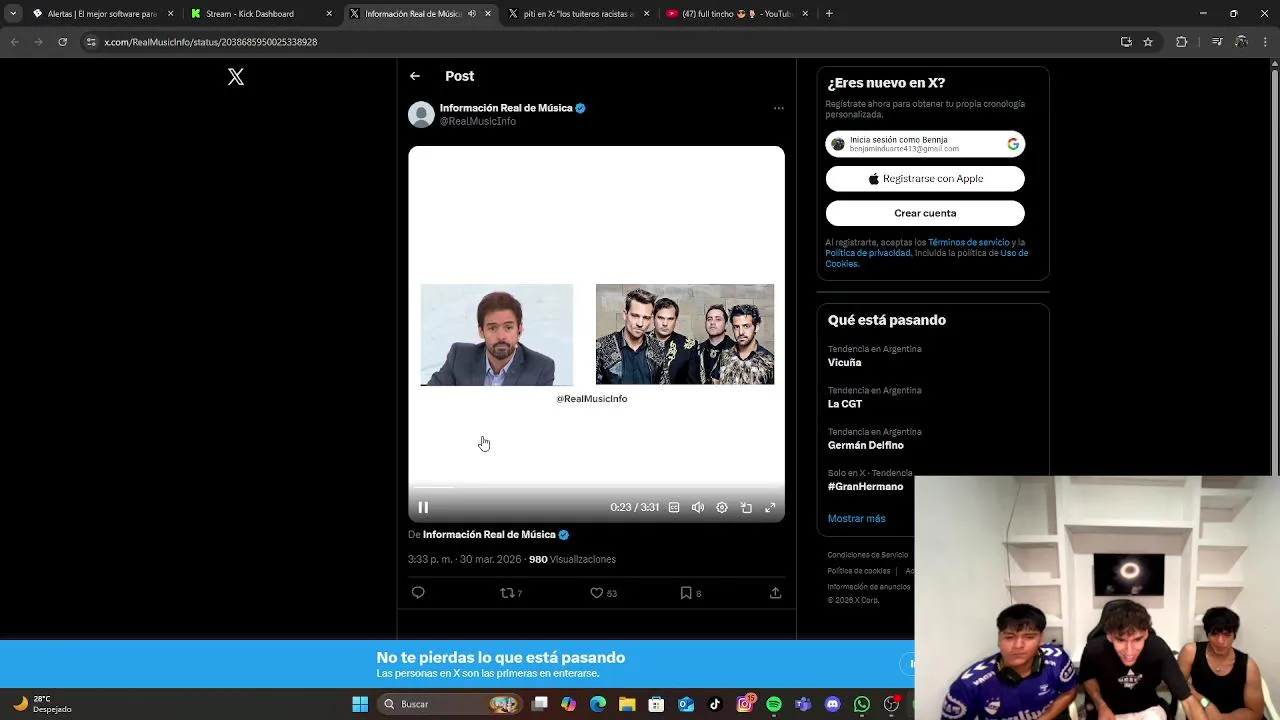Mute the video volume

click(698, 507)
